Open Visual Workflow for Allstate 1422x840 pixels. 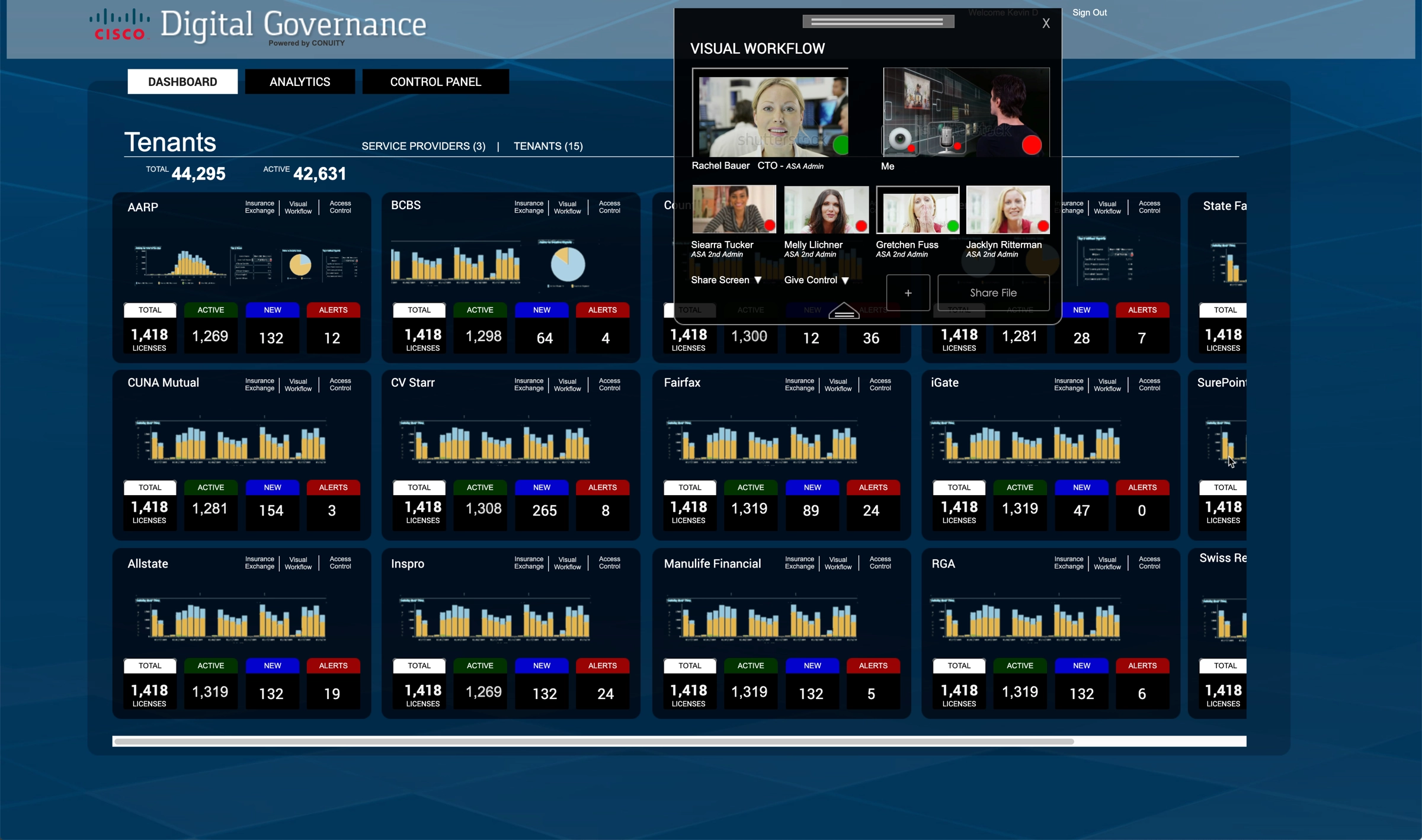pos(298,563)
